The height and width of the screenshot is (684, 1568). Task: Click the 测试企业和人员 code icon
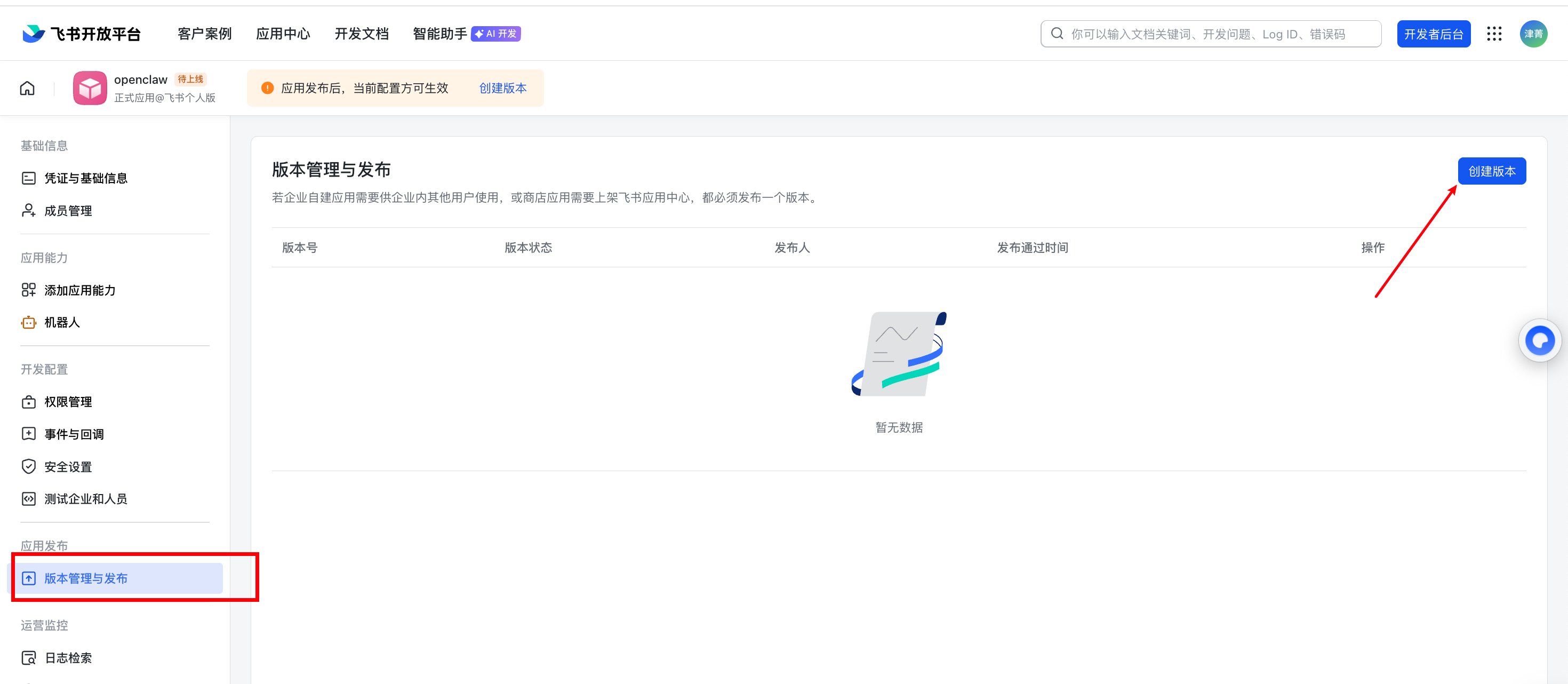coord(29,499)
